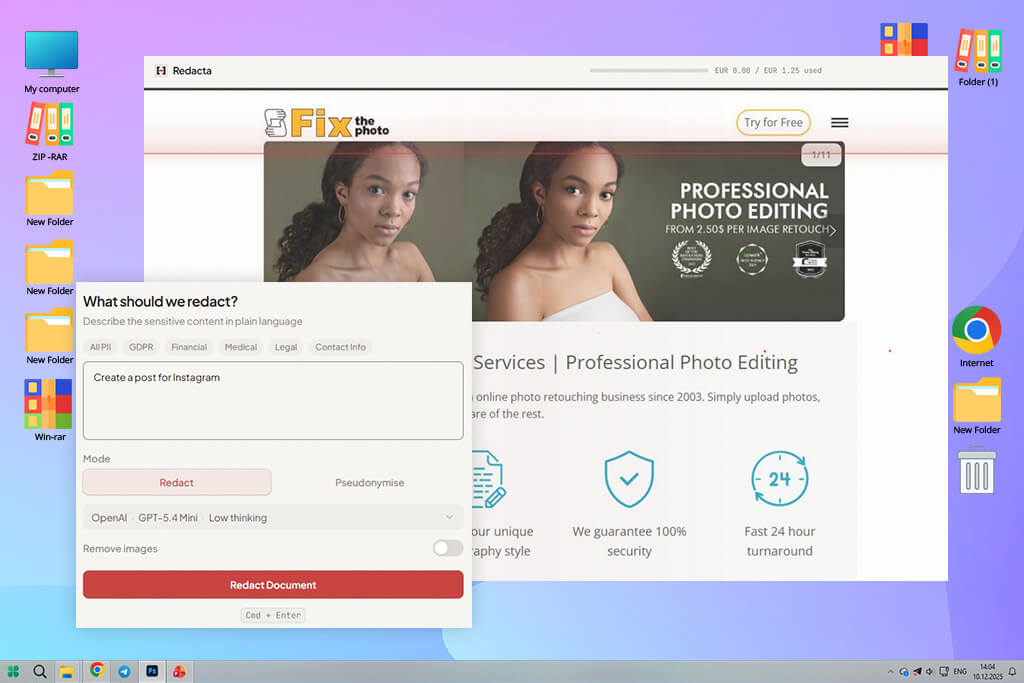1024x683 pixels.
Task: Click the Try for Free button
Action: pyautogui.click(x=773, y=122)
